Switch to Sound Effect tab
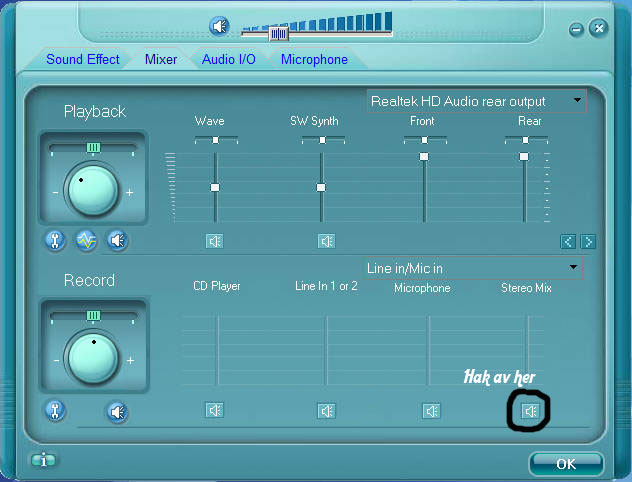This screenshot has height=482, width=632. coord(83,59)
